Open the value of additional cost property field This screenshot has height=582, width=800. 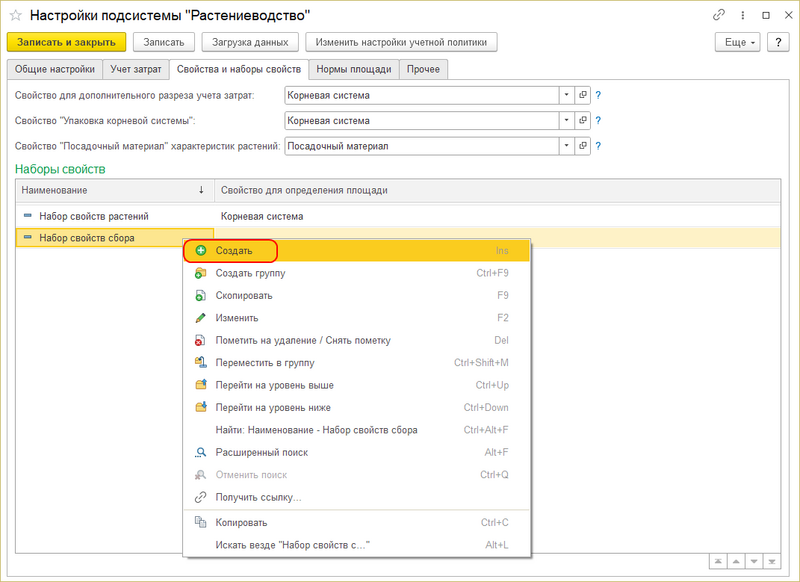(582, 95)
